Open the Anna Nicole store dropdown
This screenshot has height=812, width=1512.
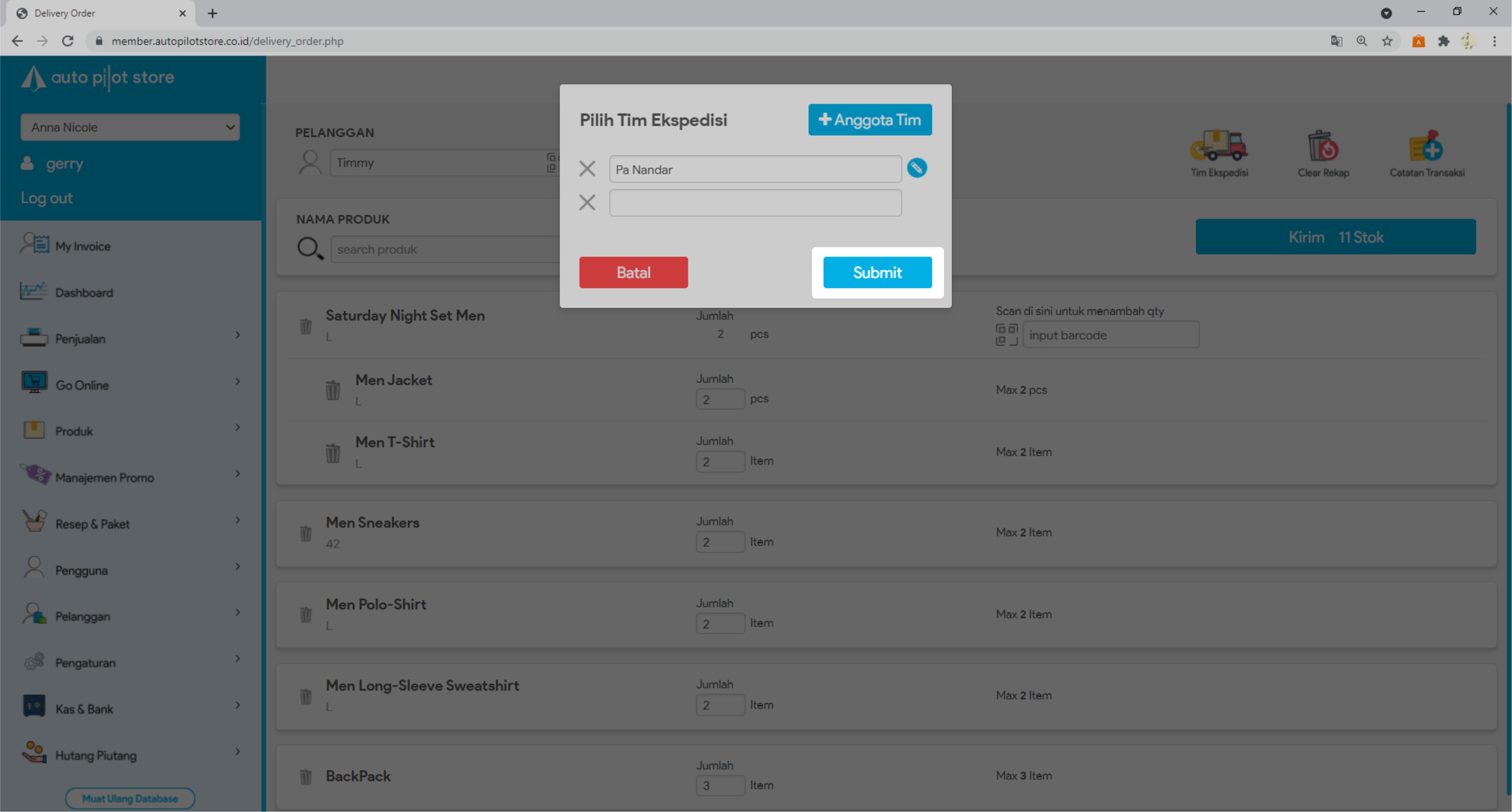(x=130, y=127)
